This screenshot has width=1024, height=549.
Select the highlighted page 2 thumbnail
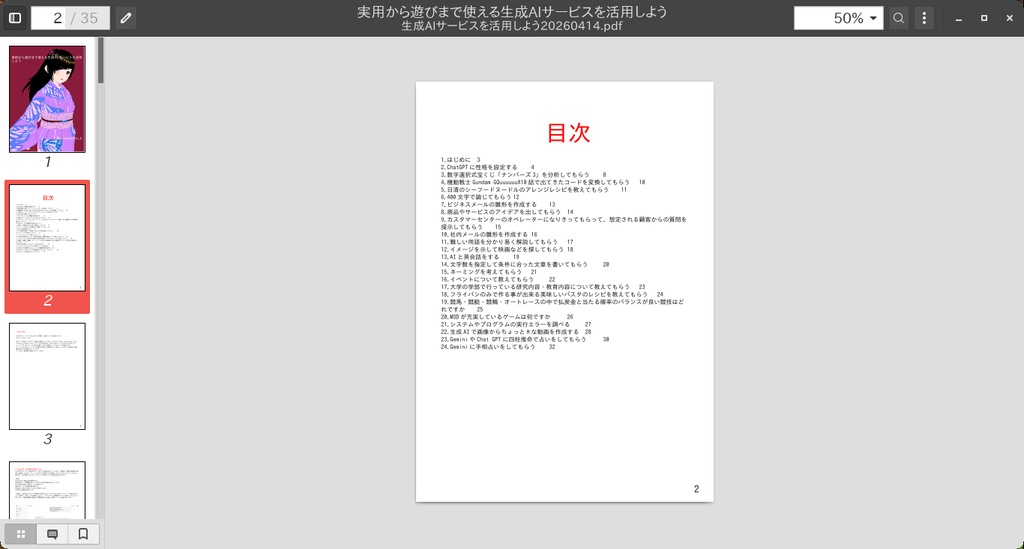[47, 238]
